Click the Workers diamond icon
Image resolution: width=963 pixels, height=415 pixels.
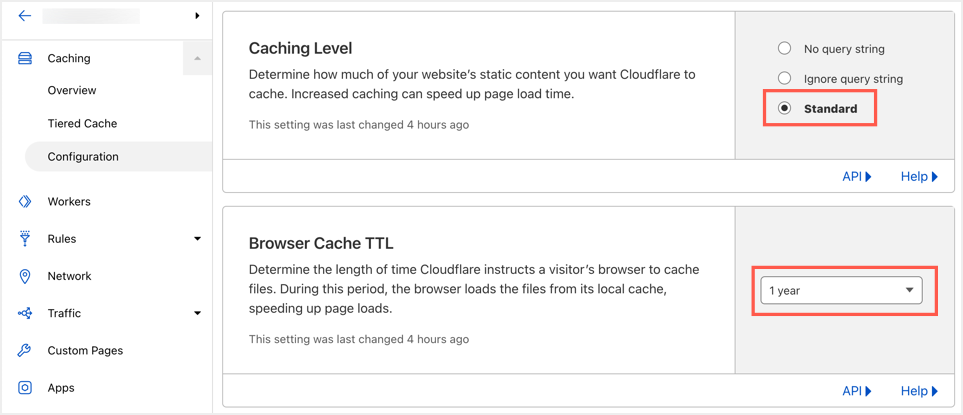25,202
